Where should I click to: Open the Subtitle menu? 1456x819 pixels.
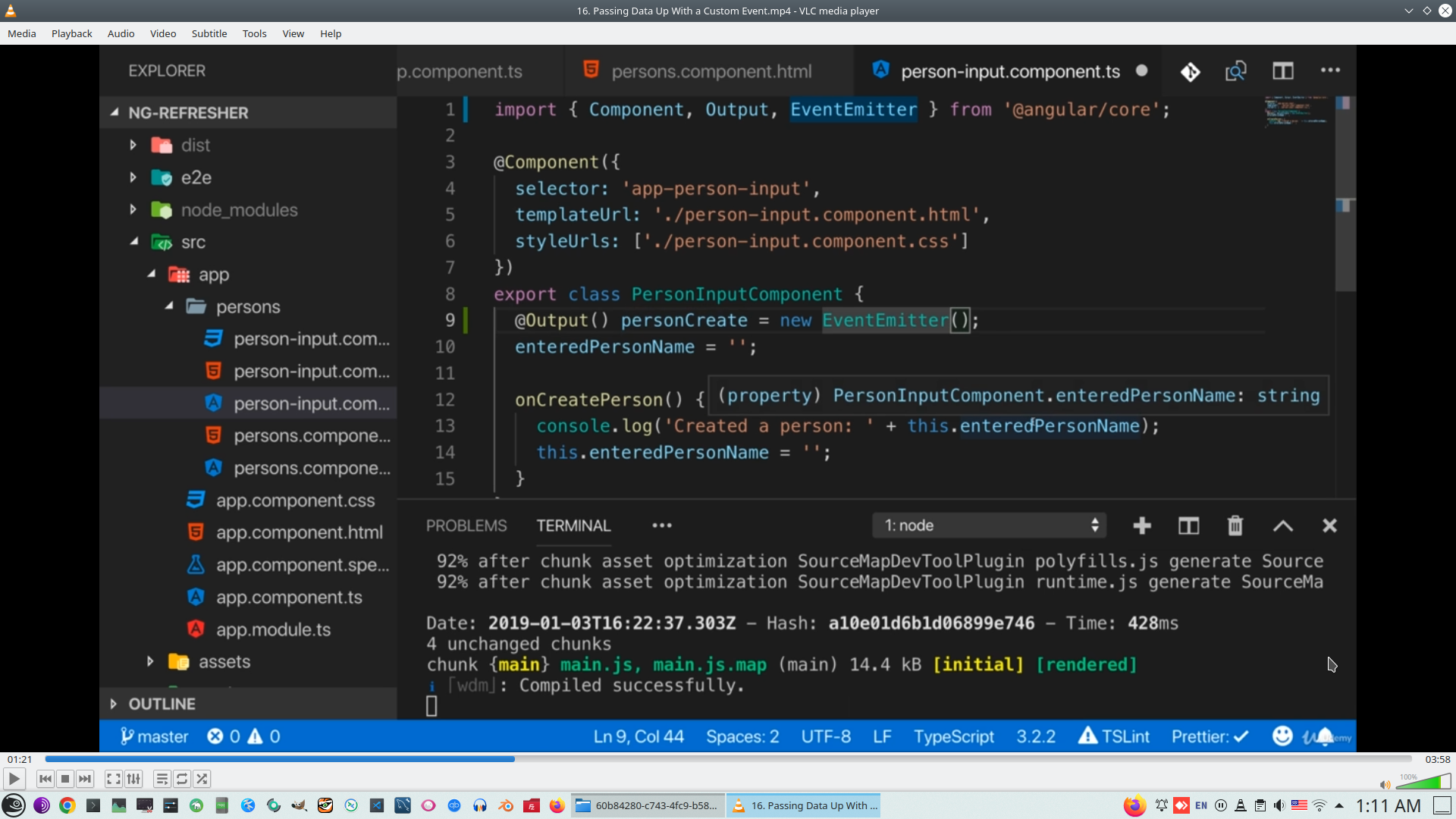tap(209, 33)
